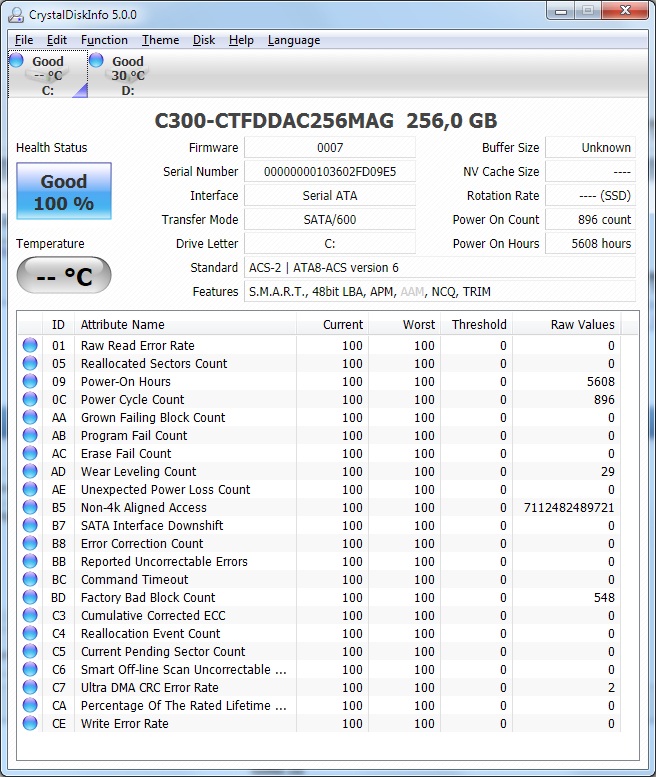Screen dimensions: 656x777
Task: Click status icon for Factory Bad Block Count
Action: pyautogui.click(x=30, y=597)
